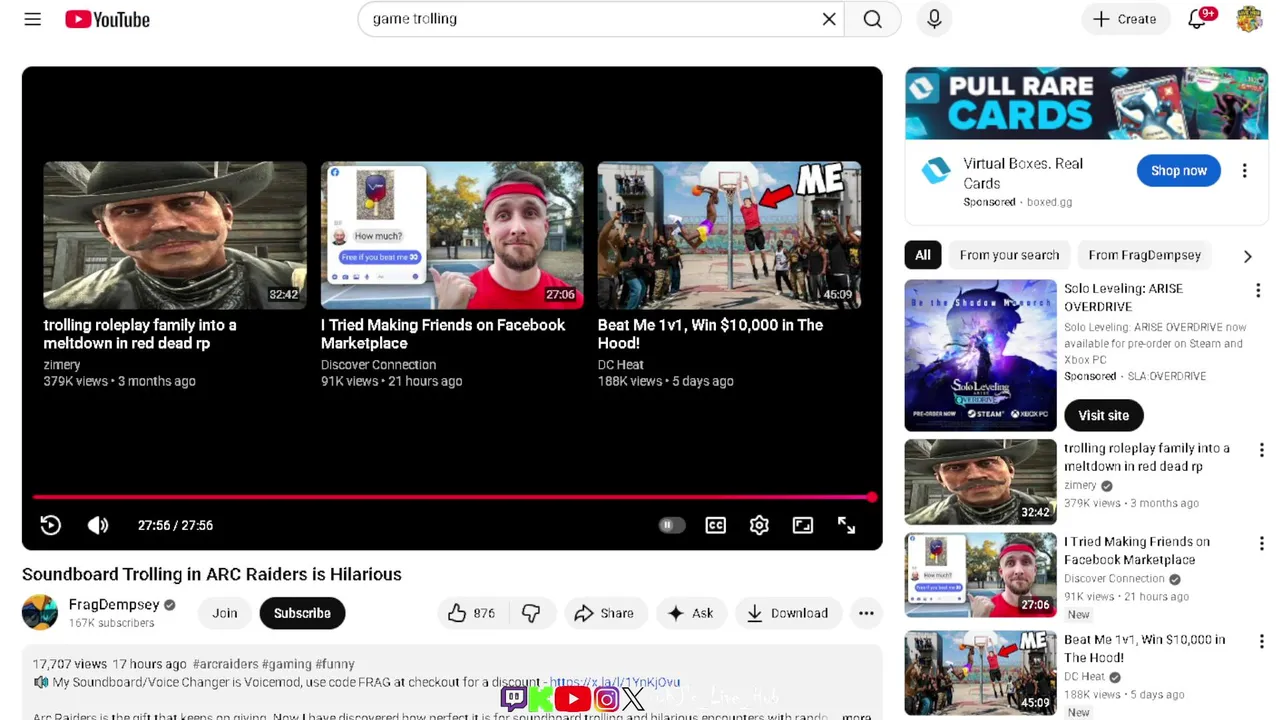The width and height of the screenshot is (1280, 720).
Task: Open Solo Leveling sponsored thumbnail
Action: (980, 355)
